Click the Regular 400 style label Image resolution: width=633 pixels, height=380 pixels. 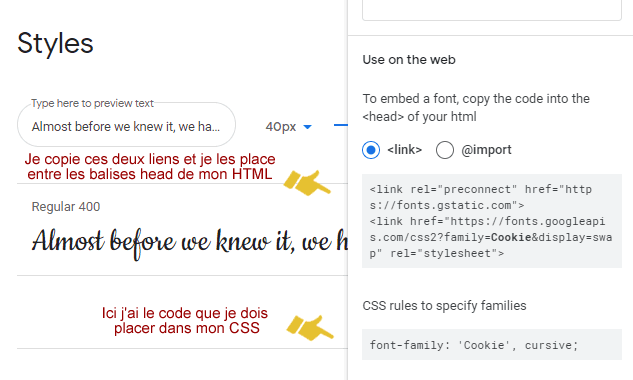[66, 207]
